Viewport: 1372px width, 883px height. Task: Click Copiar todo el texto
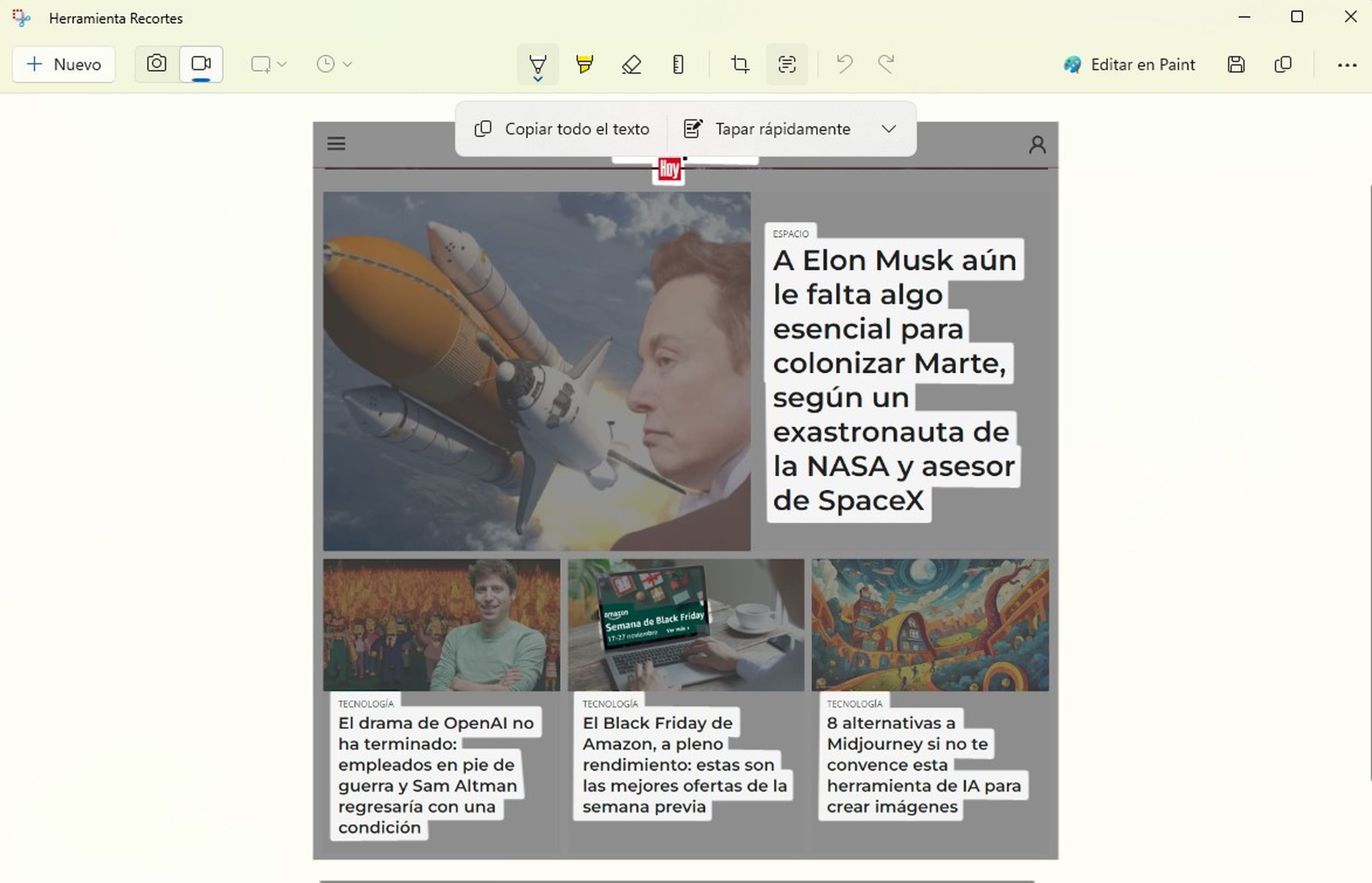(562, 129)
